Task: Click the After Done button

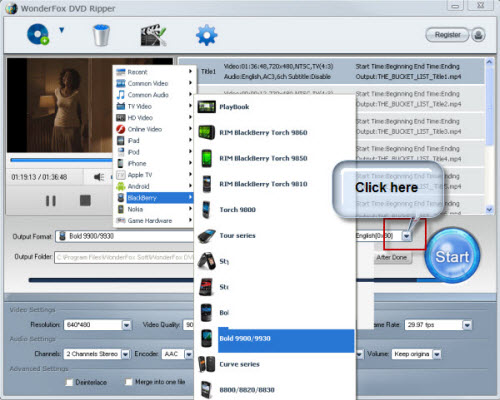Action: [392, 257]
